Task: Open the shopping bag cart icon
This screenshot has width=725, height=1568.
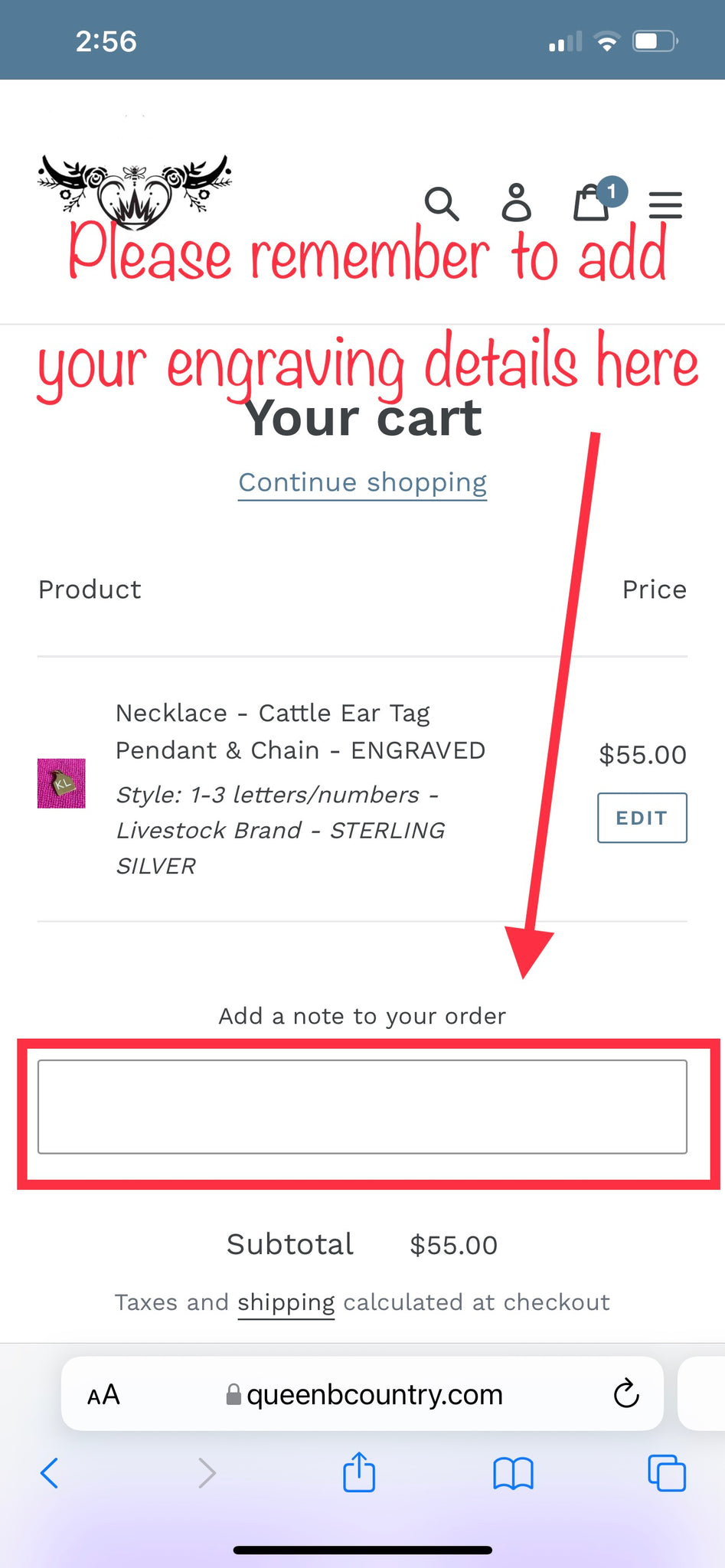Action: point(592,203)
